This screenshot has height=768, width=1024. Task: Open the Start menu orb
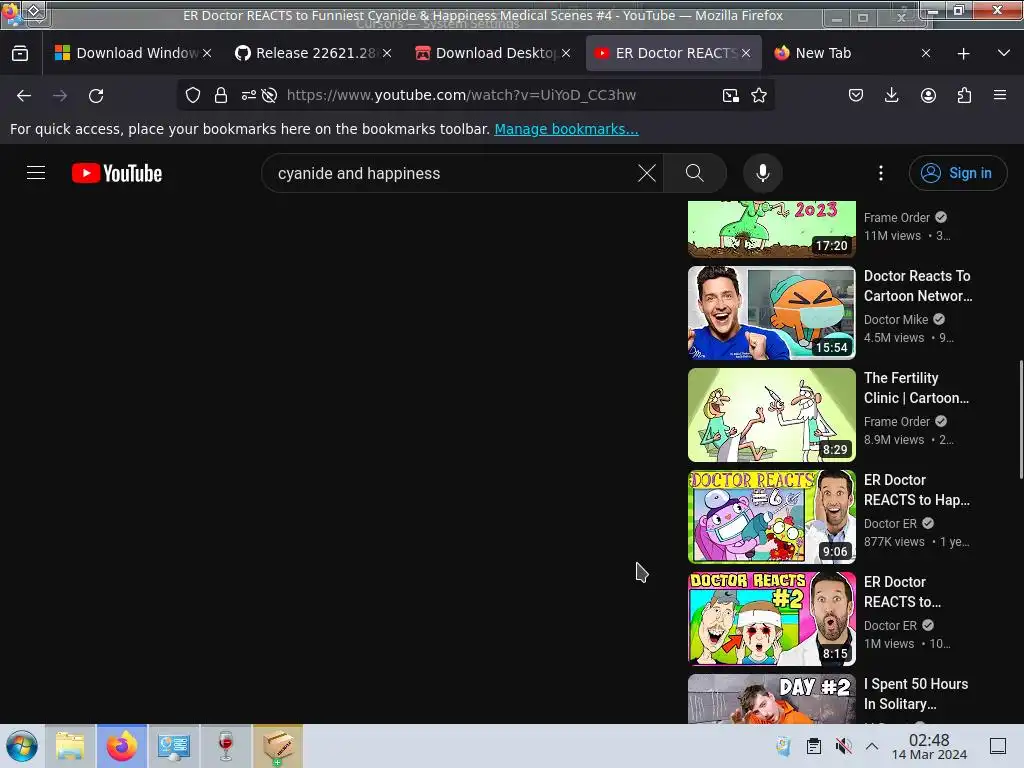click(22, 746)
